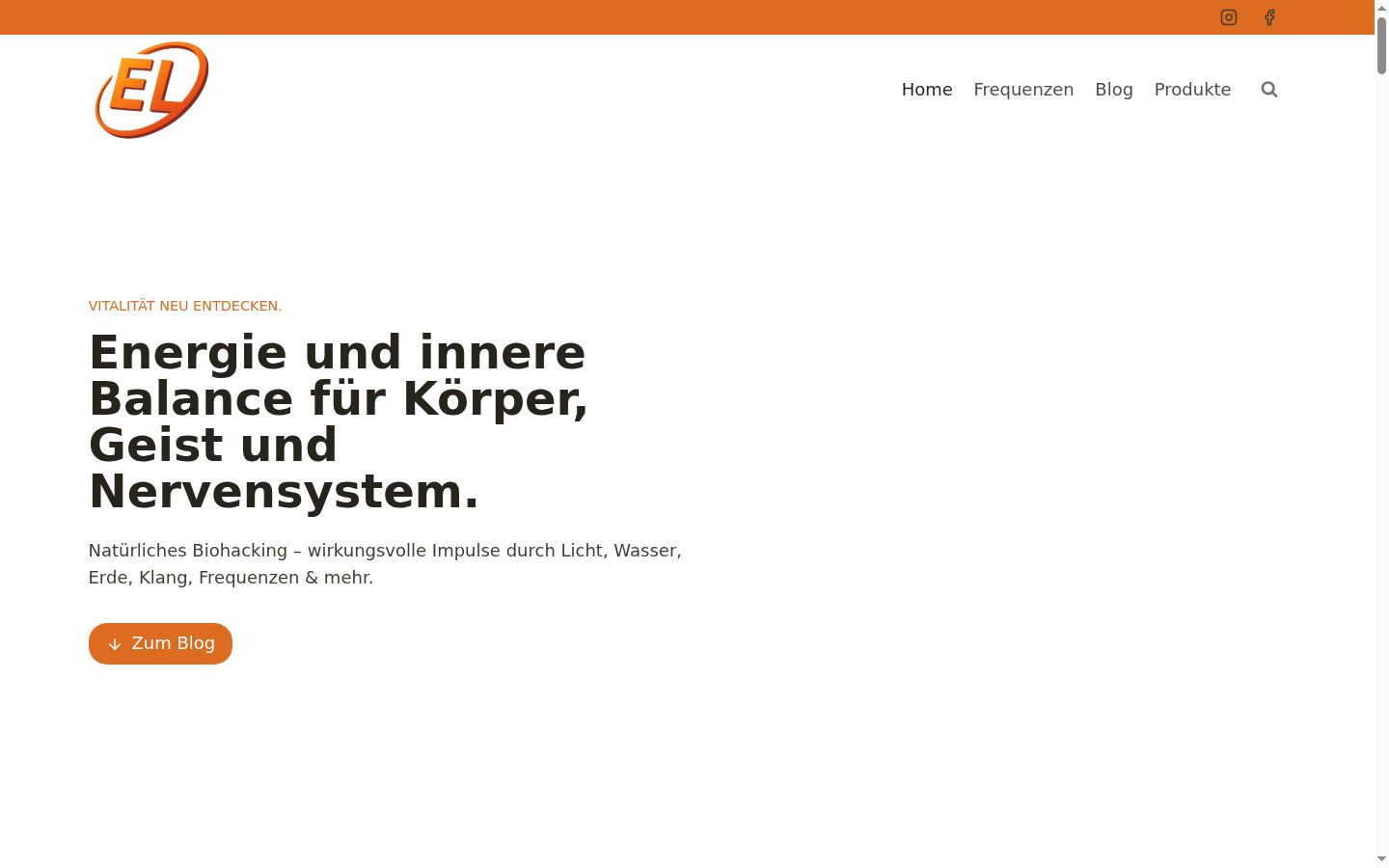
Task: Click the scrollbar up arrow
Action: click(1381, 8)
